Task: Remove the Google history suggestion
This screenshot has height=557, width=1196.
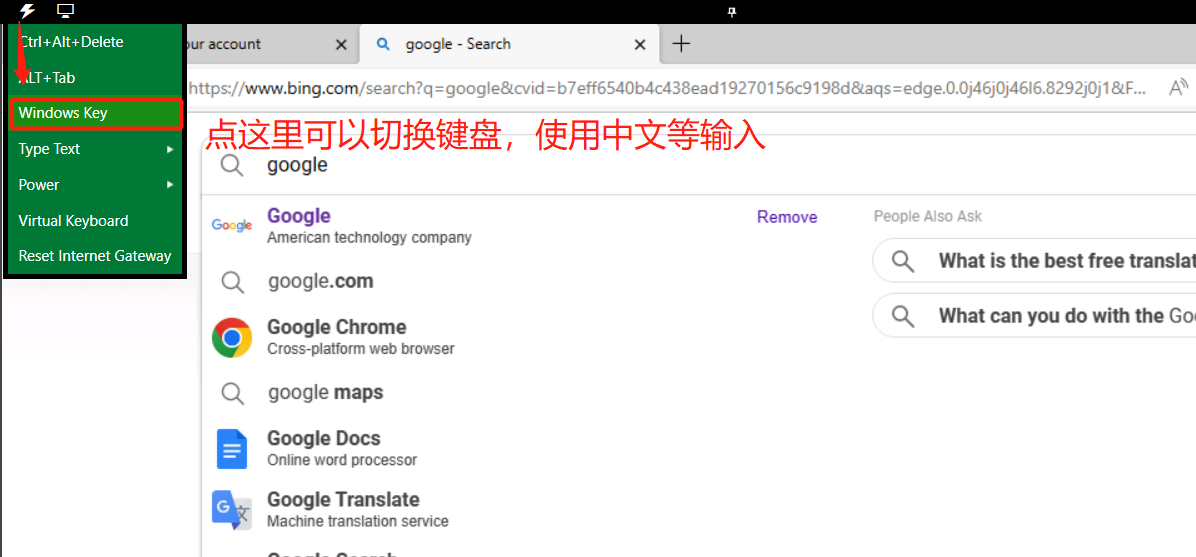Action: [786, 217]
